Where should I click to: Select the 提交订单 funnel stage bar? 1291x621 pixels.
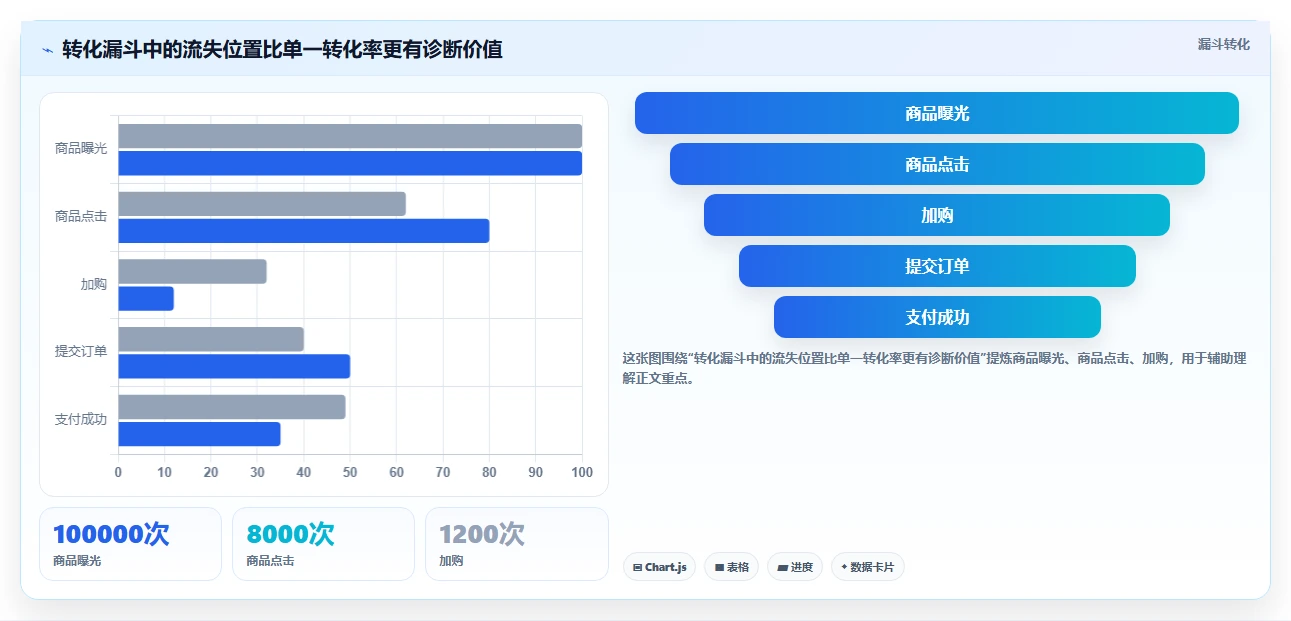coord(937,266)
